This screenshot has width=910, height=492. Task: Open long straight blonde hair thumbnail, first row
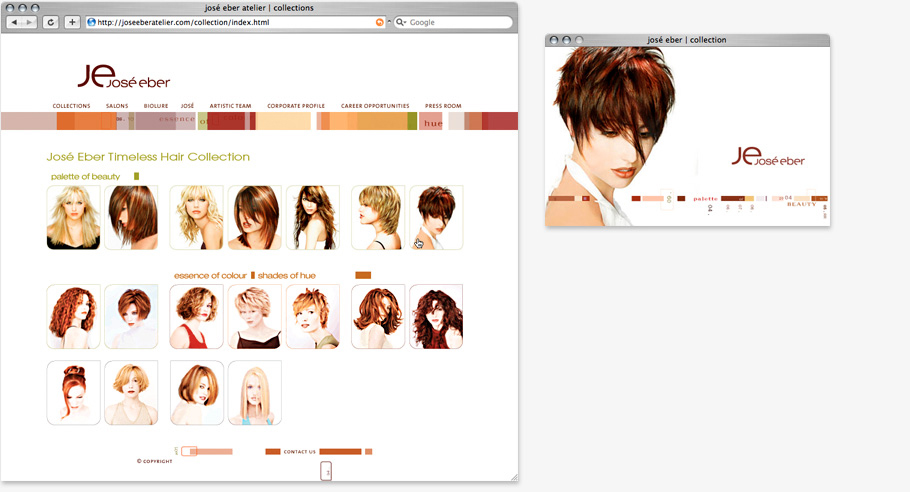tap(73, 218)
